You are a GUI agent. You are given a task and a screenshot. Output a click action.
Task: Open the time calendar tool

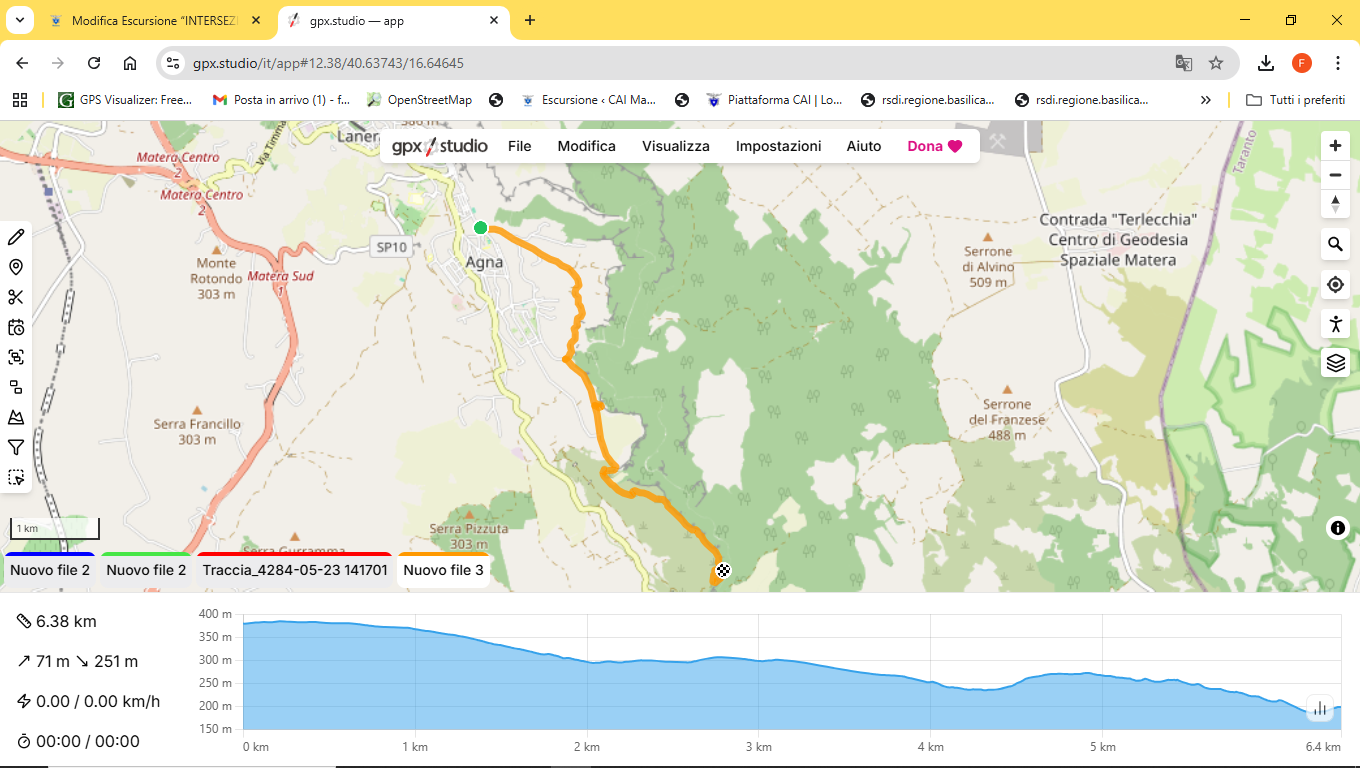click(x=16, y=327)
